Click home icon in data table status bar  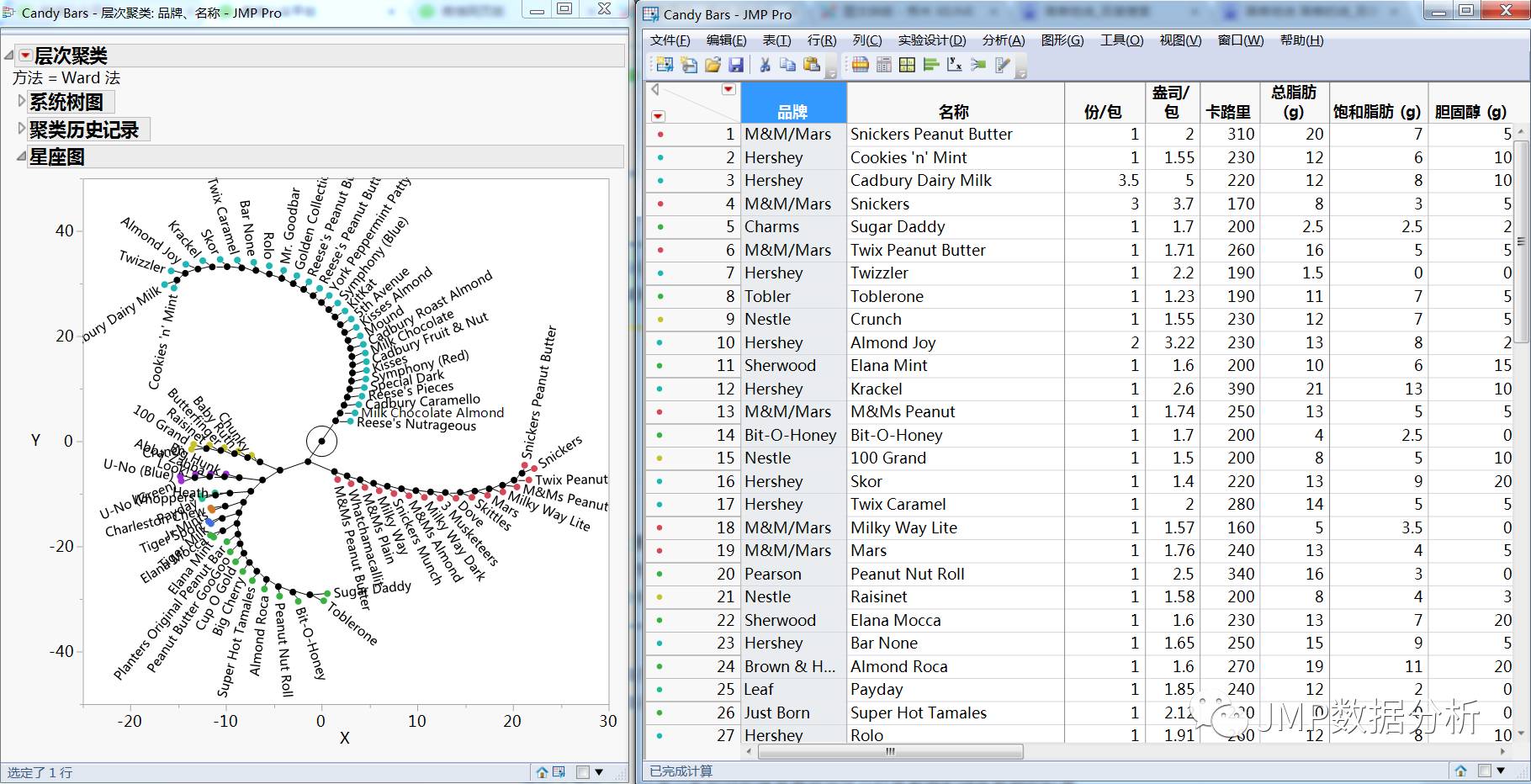(1460, 771)
